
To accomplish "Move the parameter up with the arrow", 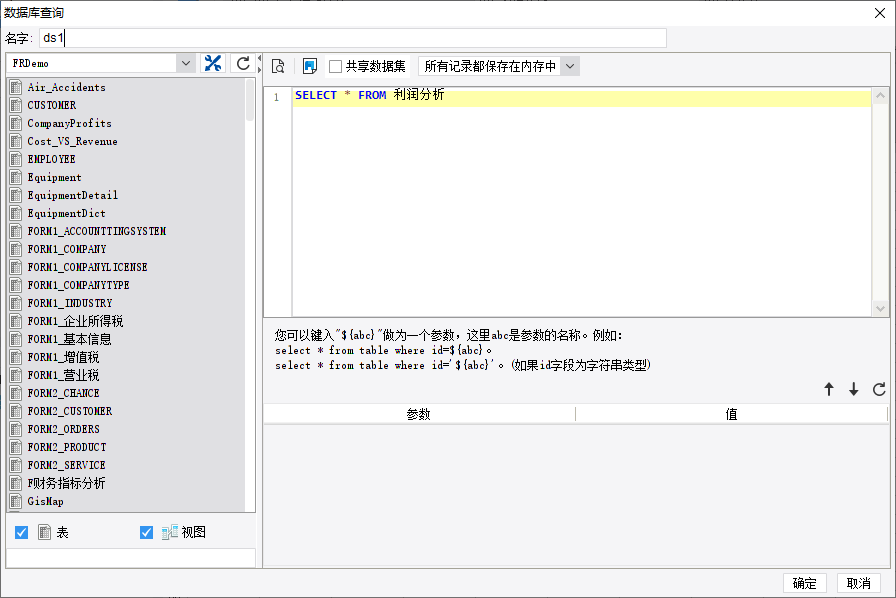I will 829,389.
